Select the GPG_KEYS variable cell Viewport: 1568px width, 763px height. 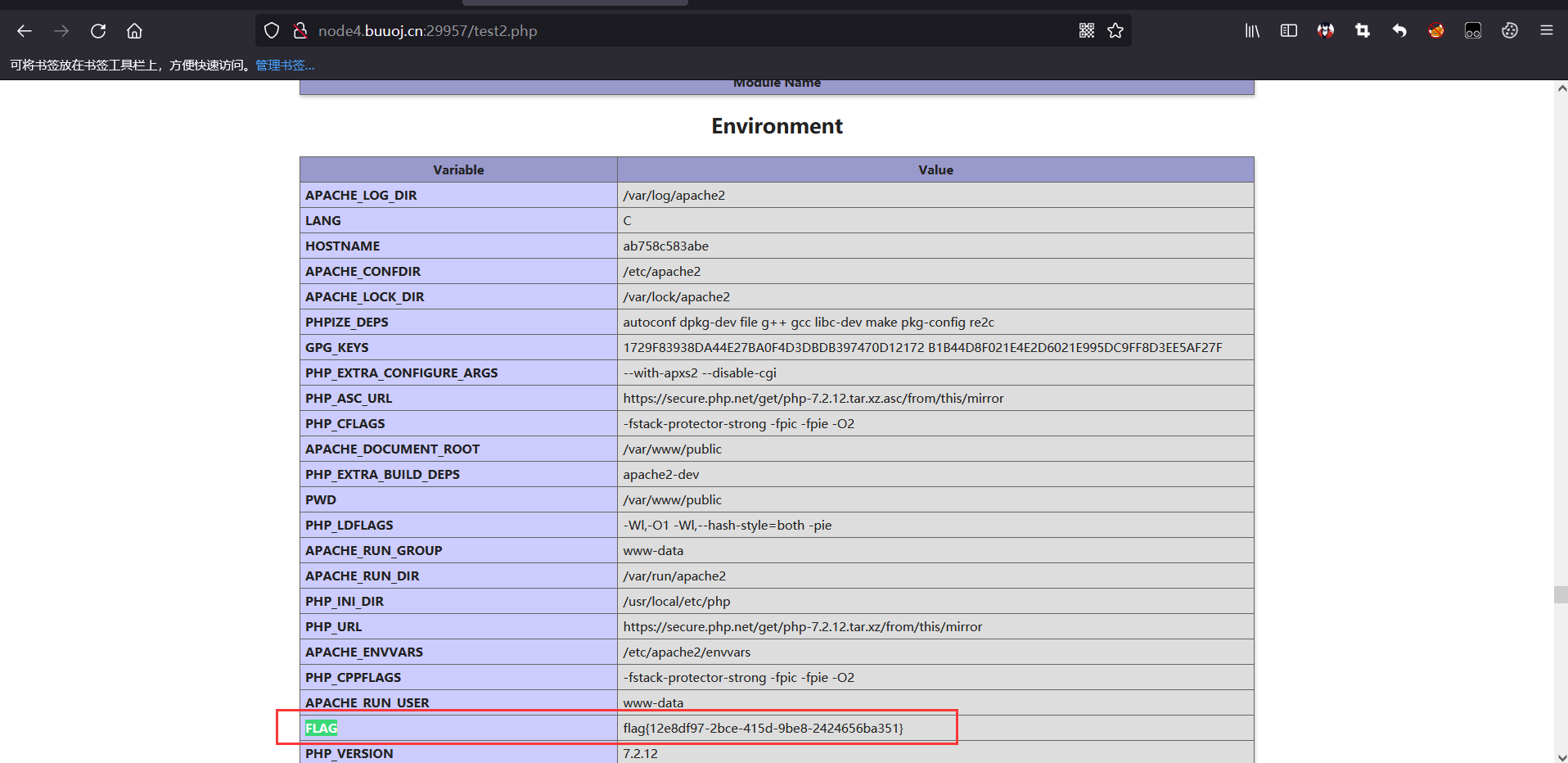pyautogui.click(x=458, y=347)
